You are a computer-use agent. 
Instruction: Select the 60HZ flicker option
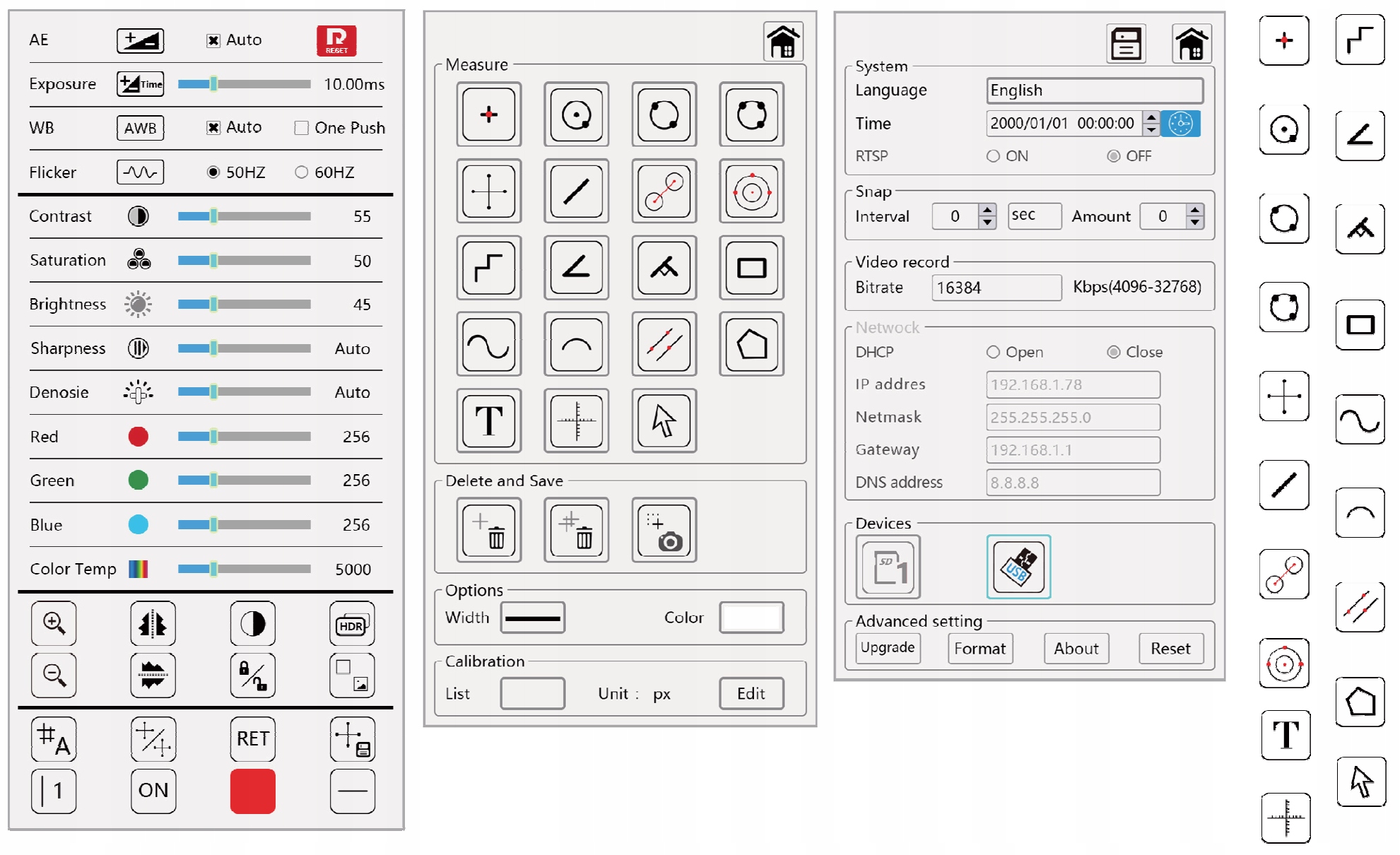[x=302, y=172]
